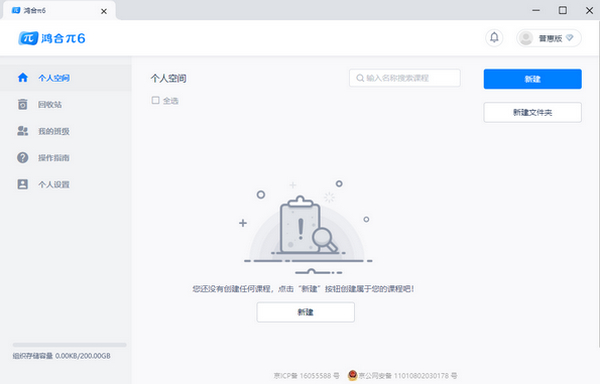Click the 个人设置 profile card icon
Screen dimensions: 600x384
coord(23,184)
